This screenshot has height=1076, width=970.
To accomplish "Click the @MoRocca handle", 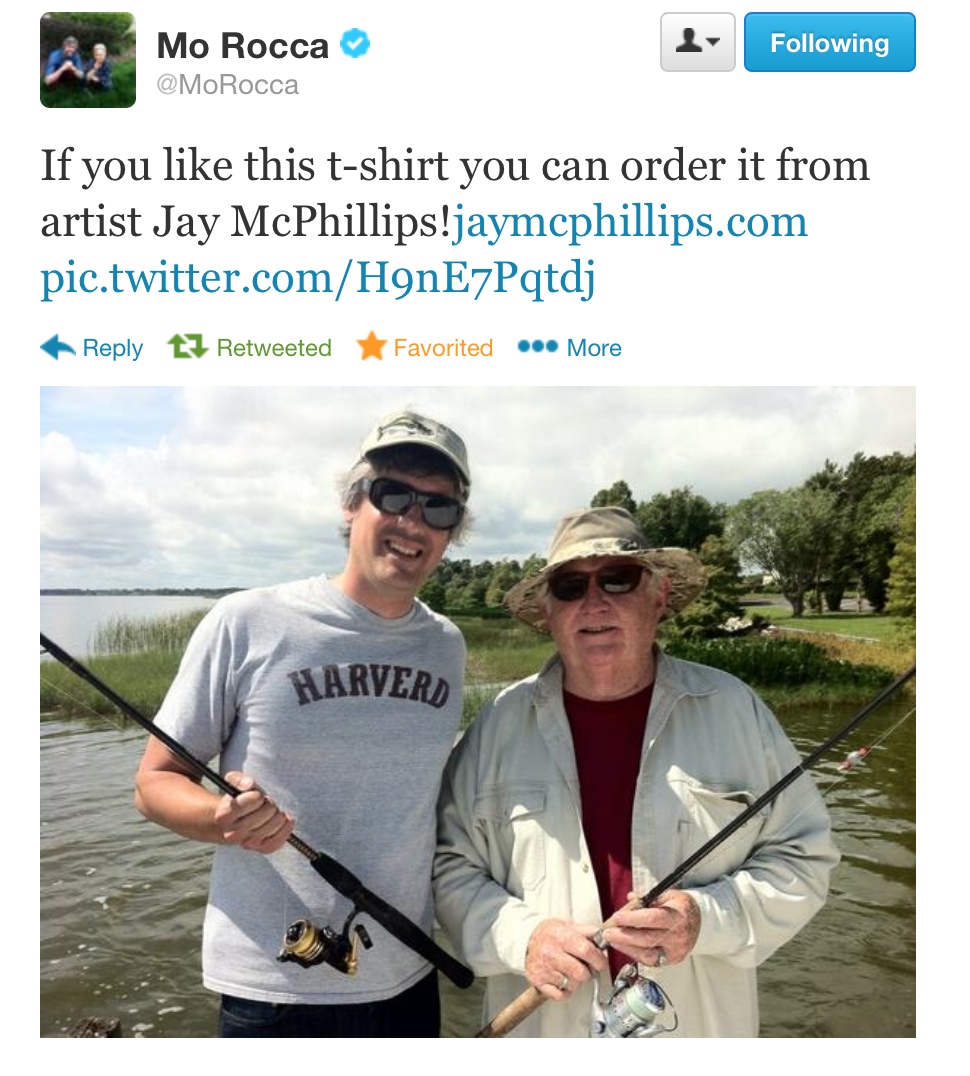I will (228, 85).
